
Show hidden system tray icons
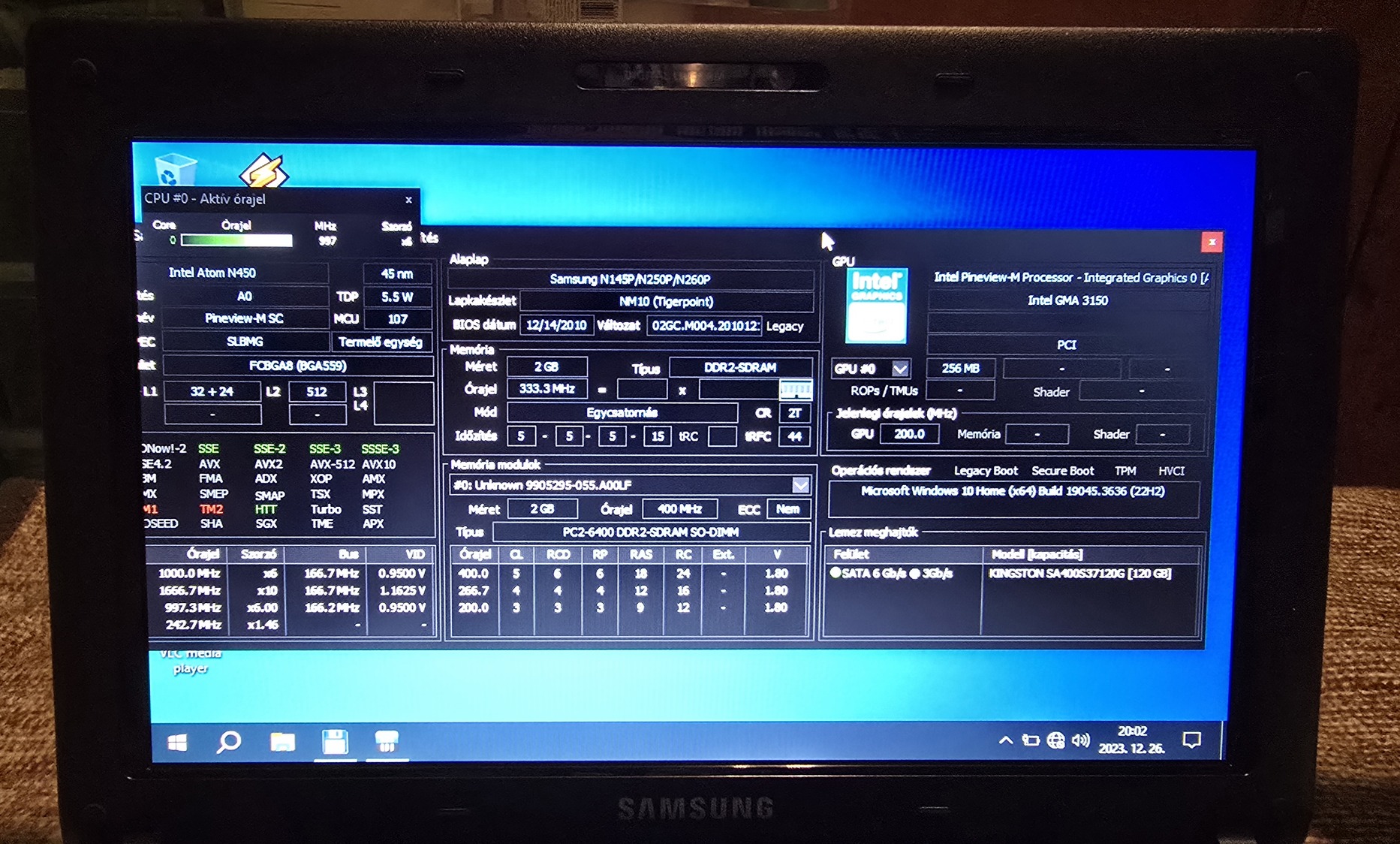click(x=1005, y=740)
